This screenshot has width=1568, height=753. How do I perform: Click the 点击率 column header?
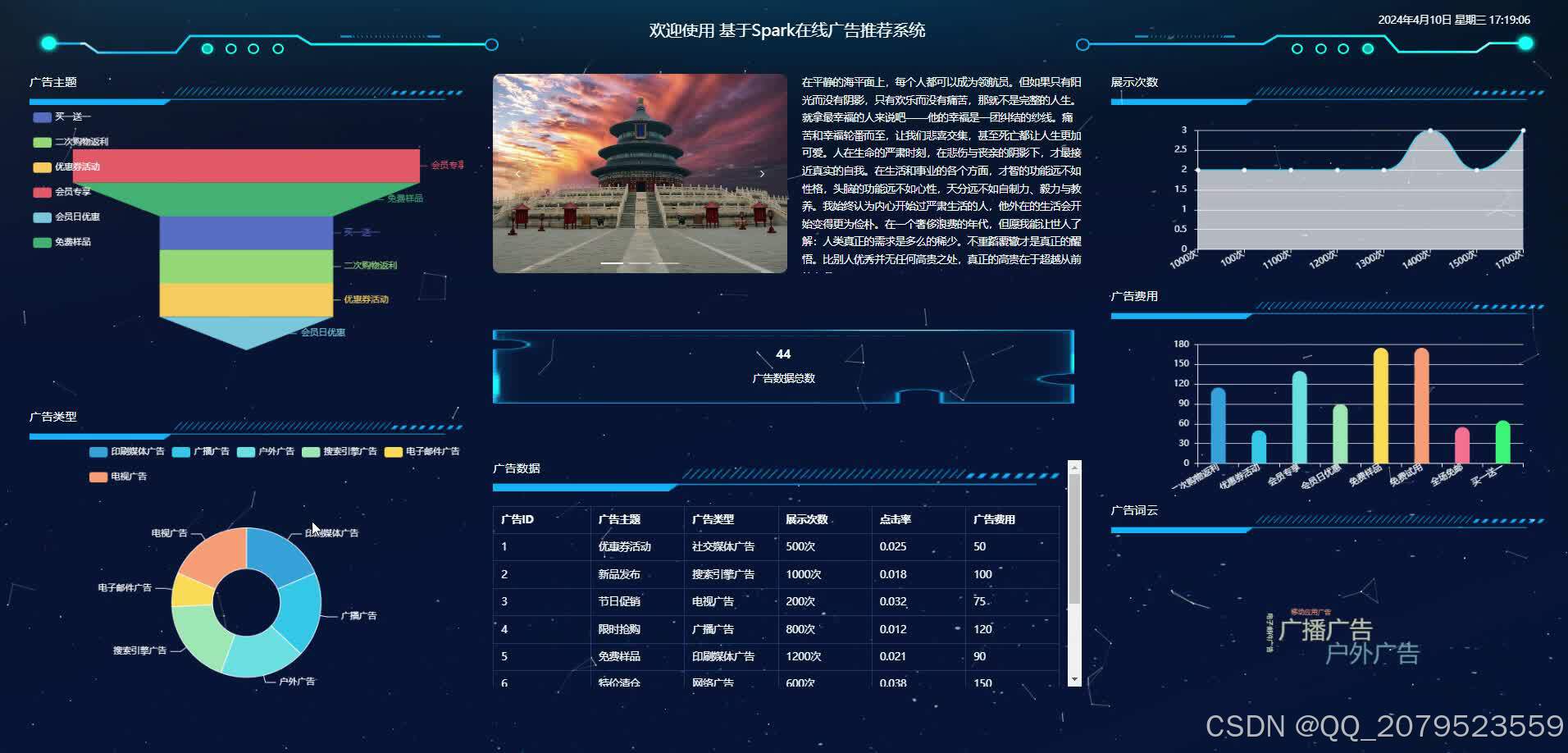pos(897,519)
